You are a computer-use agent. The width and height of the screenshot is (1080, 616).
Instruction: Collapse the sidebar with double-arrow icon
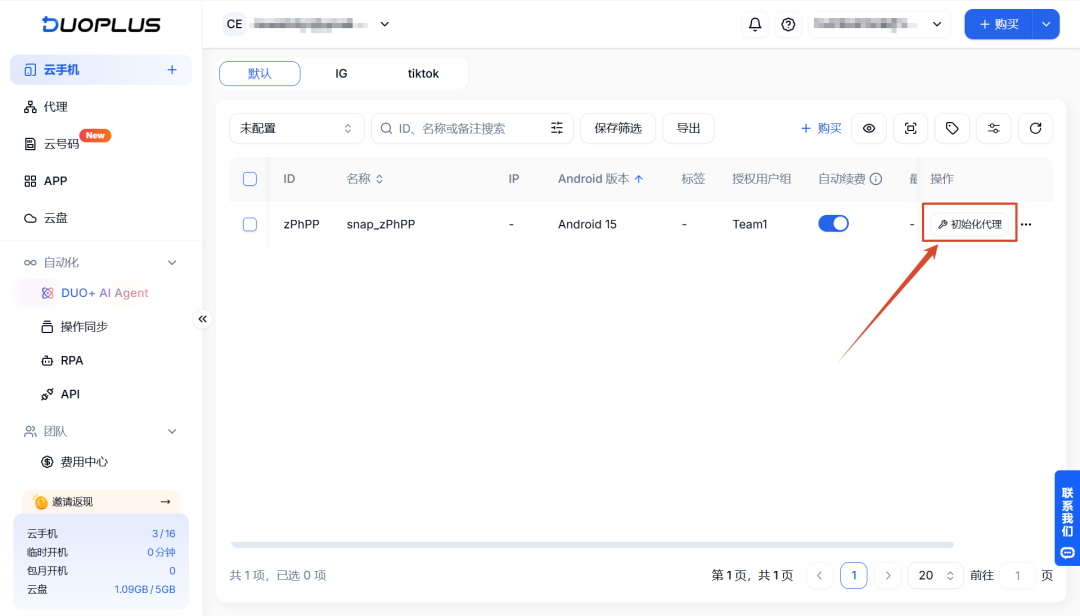pos(202,319)
